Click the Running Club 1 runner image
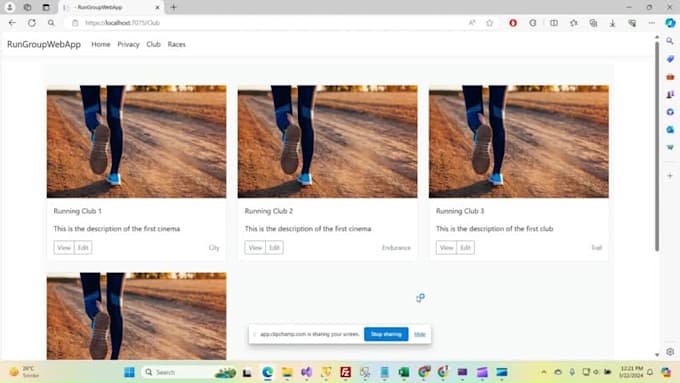This screenshot has width=680, height=383. (137, 141)
